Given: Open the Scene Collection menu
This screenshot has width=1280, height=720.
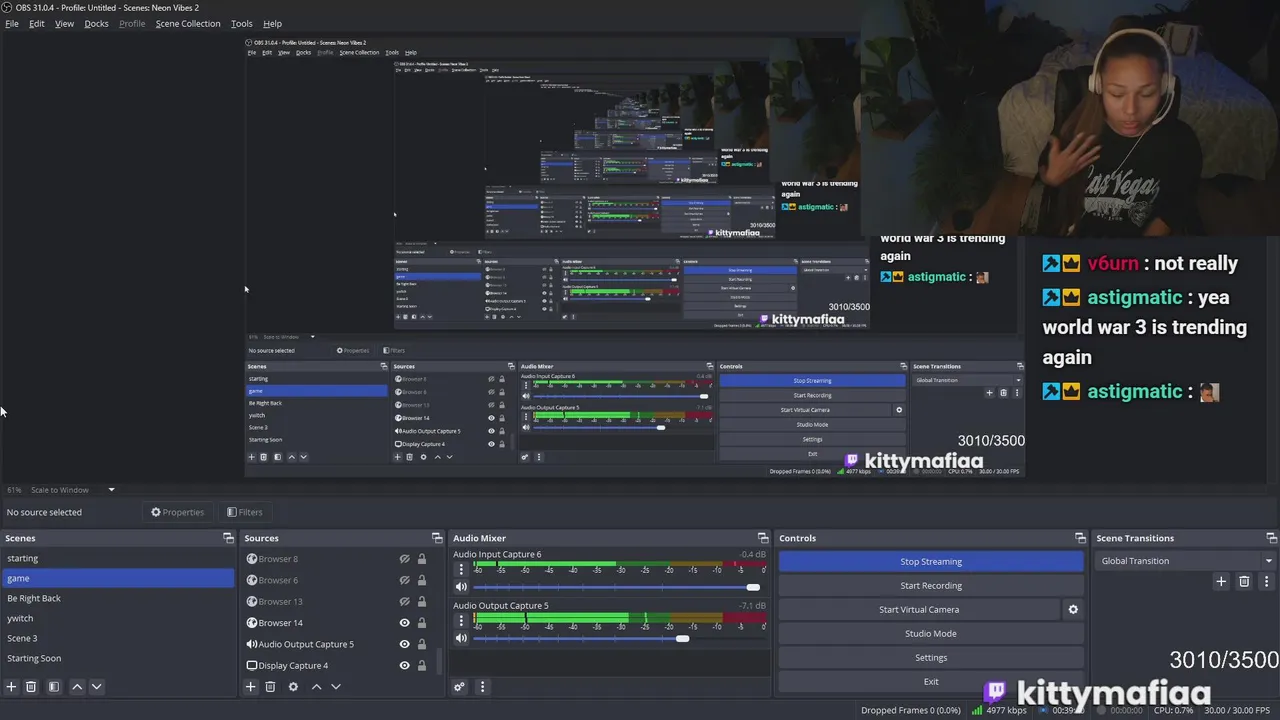Looking at the screenshot, I should point(188,23).
